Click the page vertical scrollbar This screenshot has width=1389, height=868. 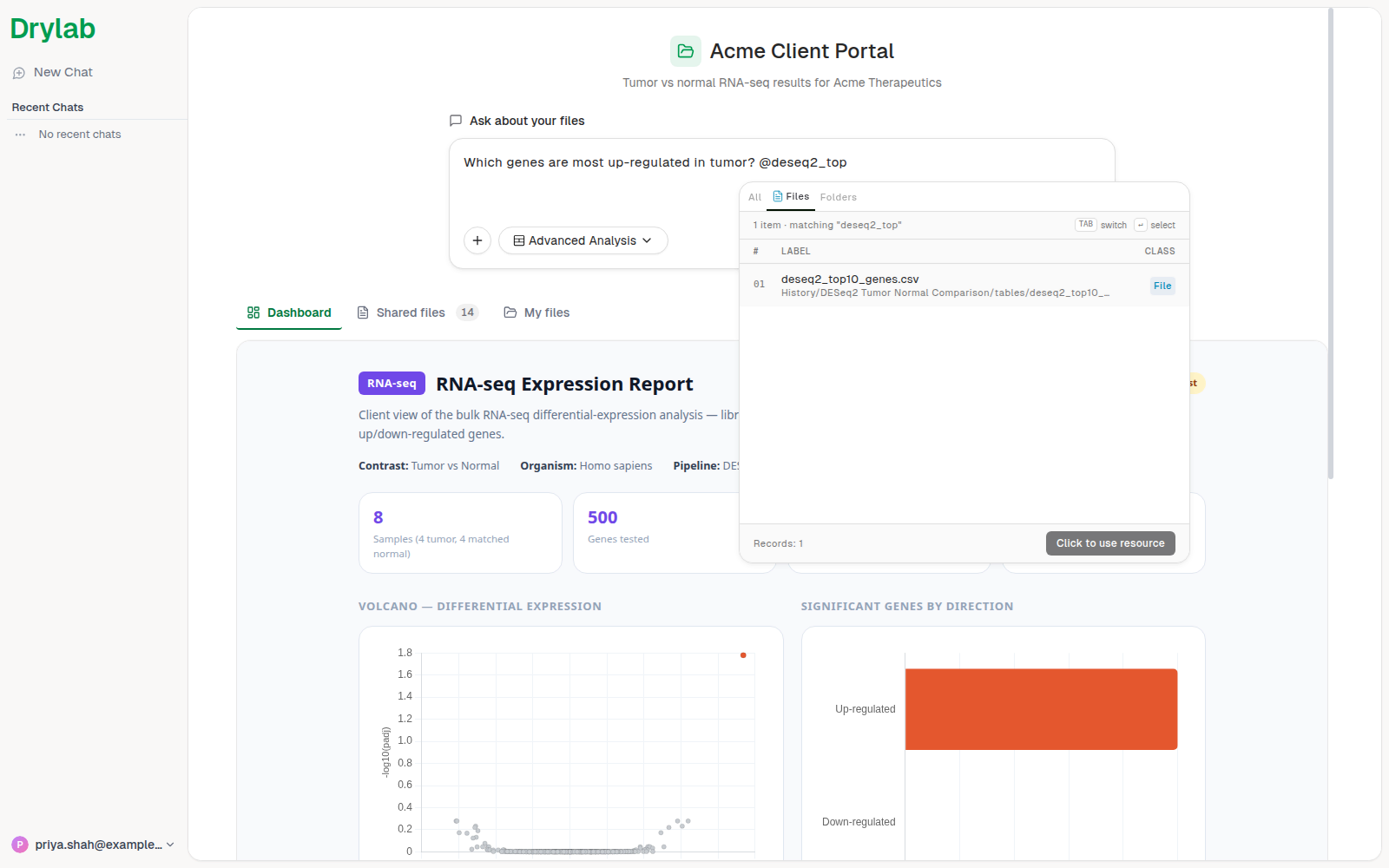[1330, 243]
